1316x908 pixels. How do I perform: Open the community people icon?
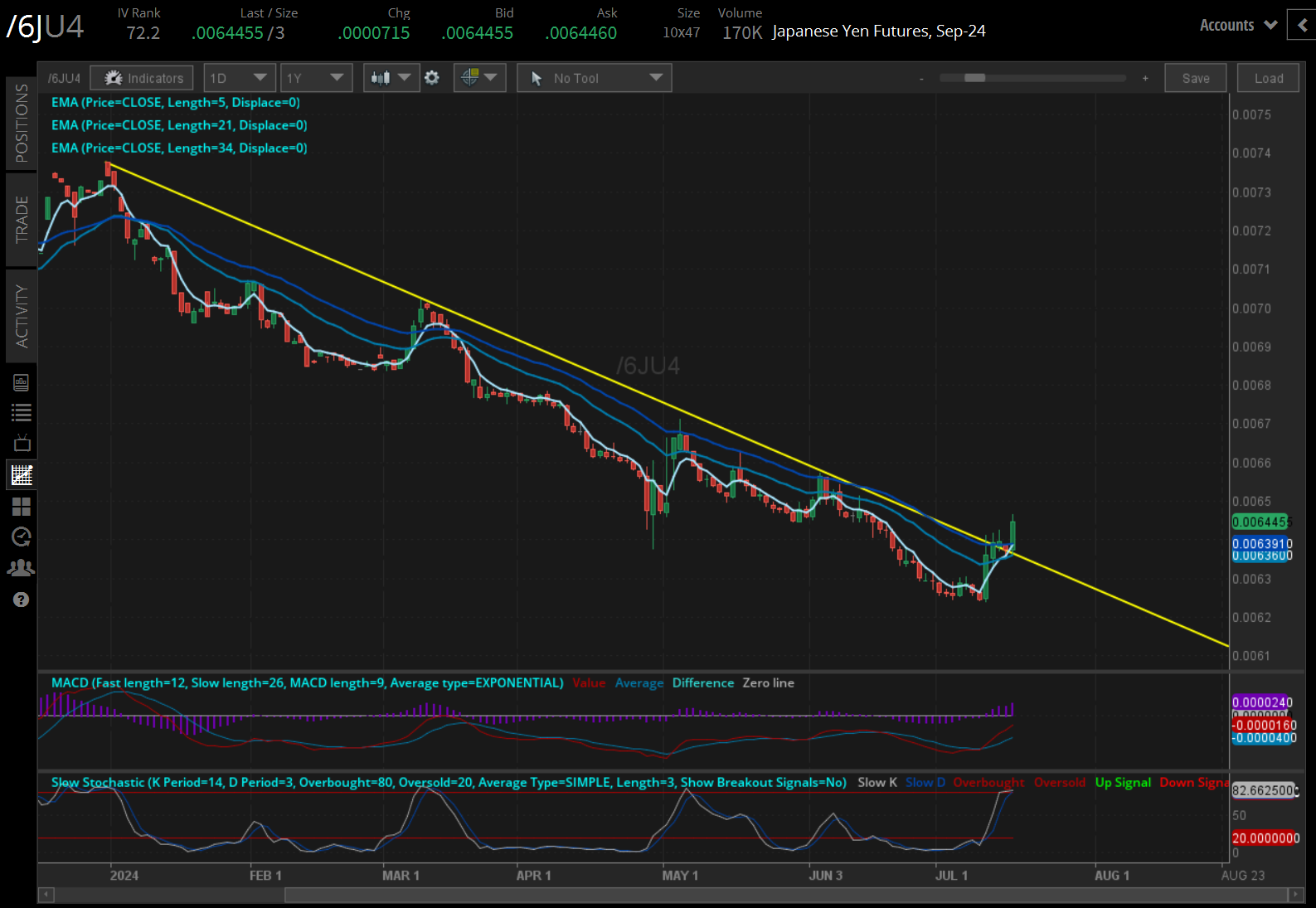(x=21, y=568)
